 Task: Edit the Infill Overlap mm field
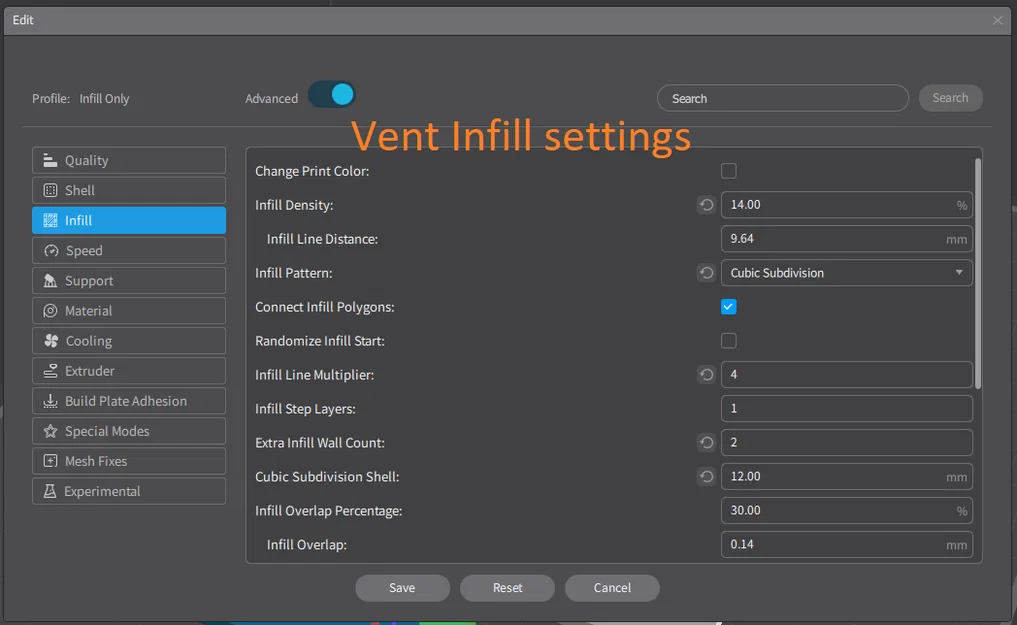846,545
